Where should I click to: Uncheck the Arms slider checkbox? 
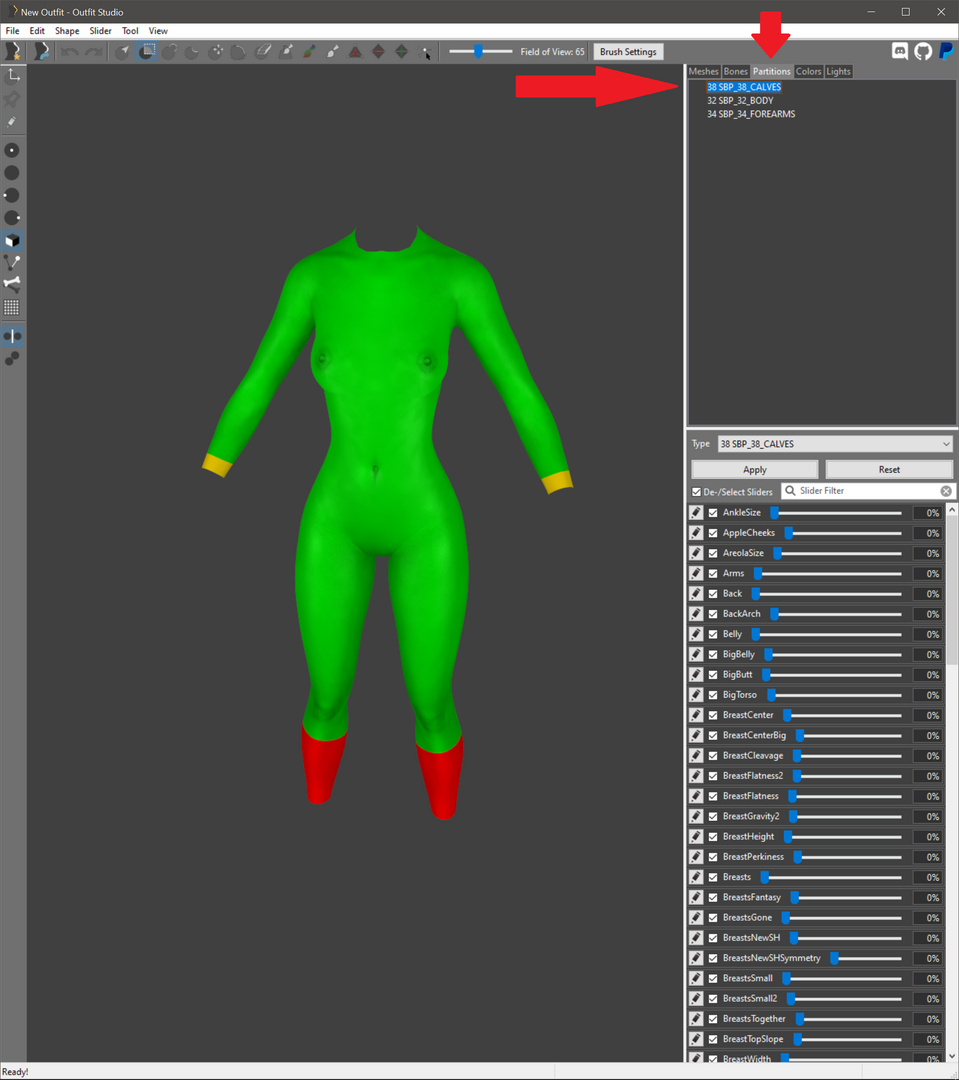pos(713,573)
